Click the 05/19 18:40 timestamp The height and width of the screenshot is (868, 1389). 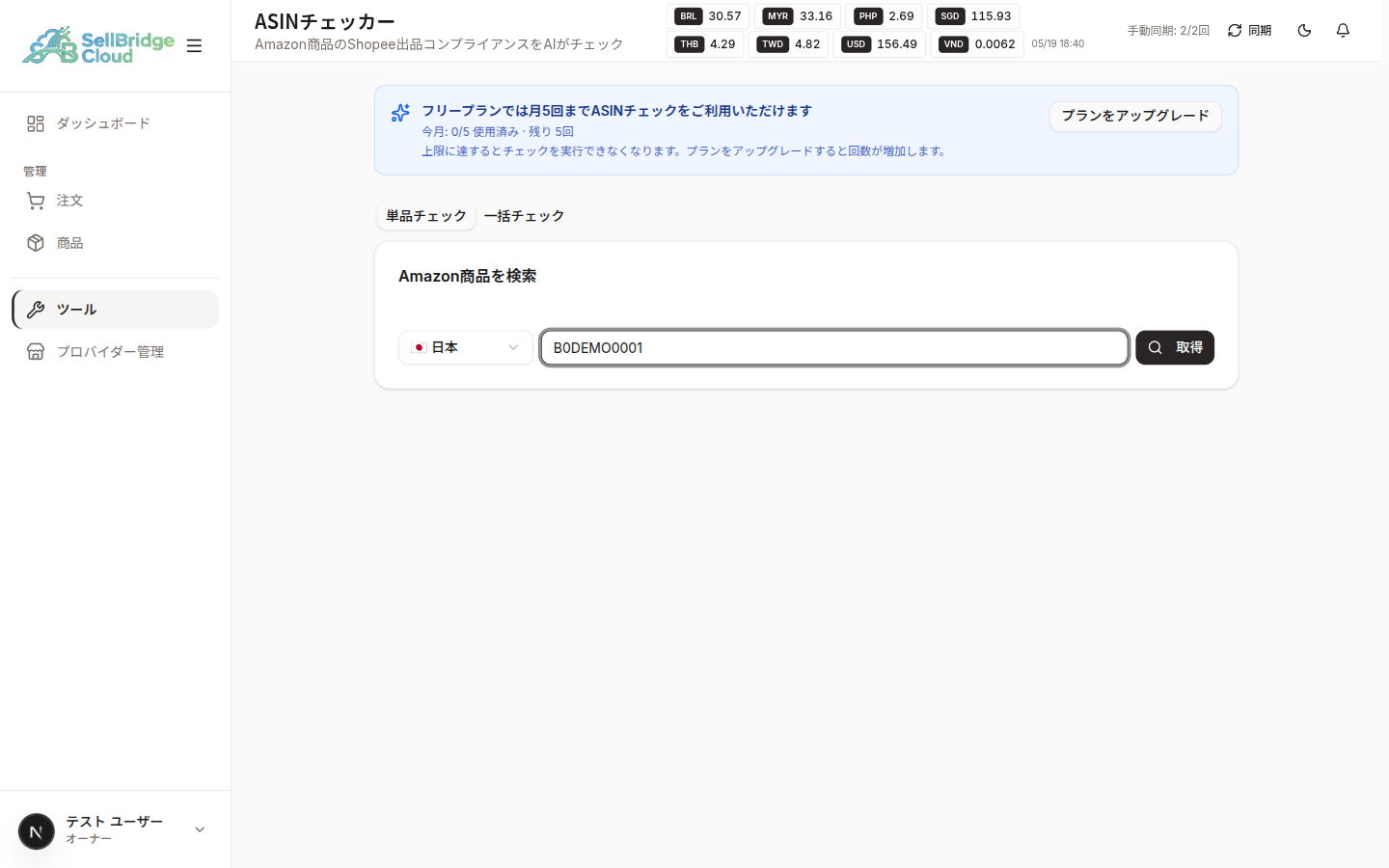tap(1058, 44)
